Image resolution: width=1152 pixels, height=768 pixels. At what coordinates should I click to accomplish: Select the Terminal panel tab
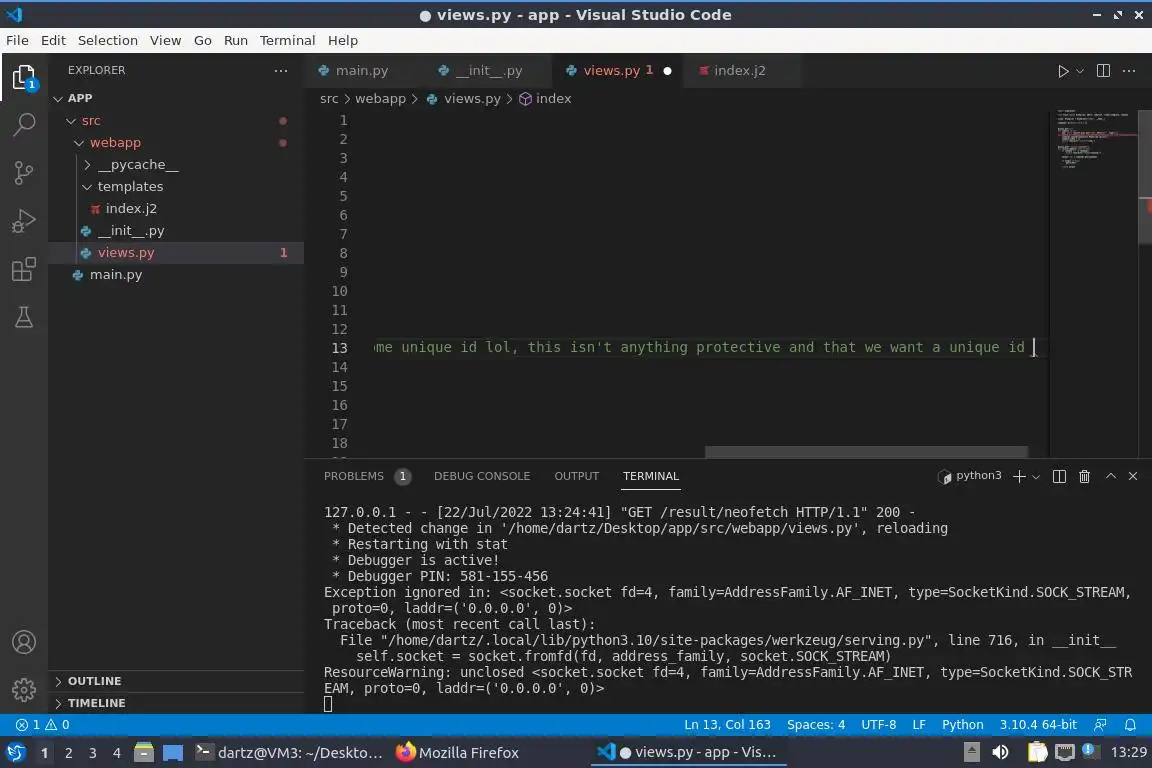coord(651,476)
